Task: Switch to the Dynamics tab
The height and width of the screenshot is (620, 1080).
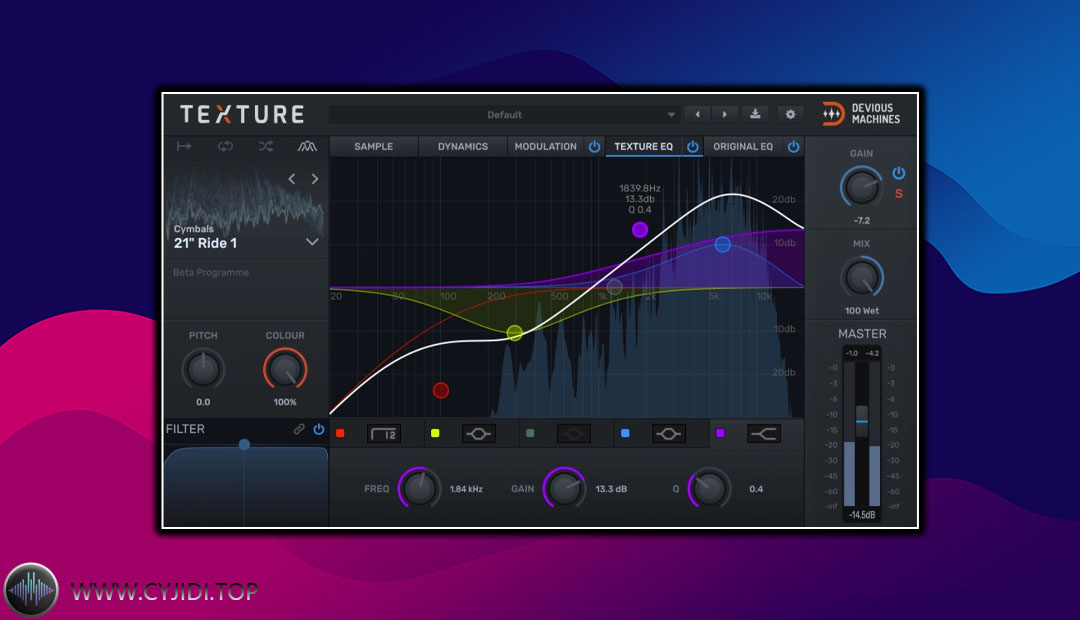Action: coord(463,147)
